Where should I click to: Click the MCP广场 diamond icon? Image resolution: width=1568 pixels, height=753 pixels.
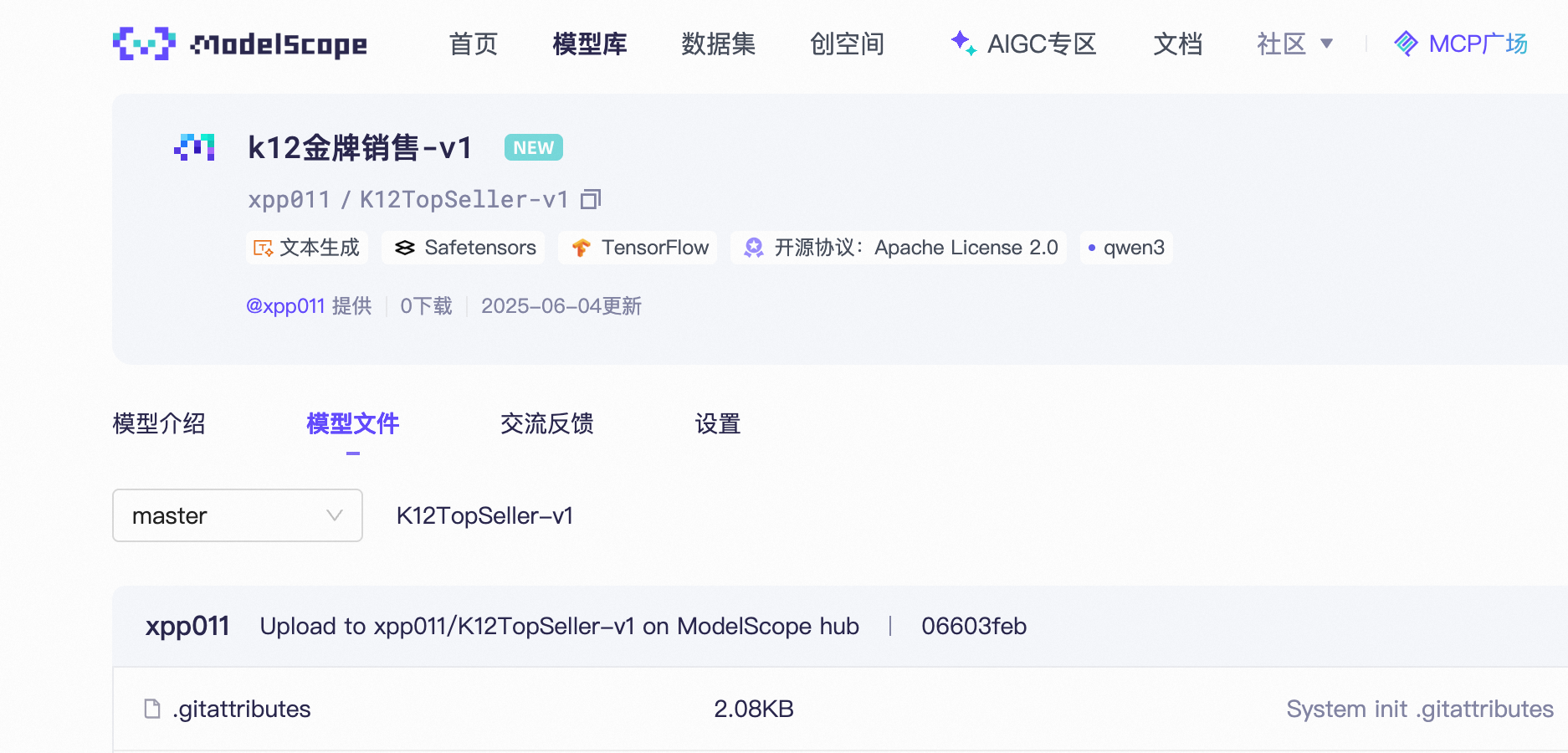(1407, 44)
